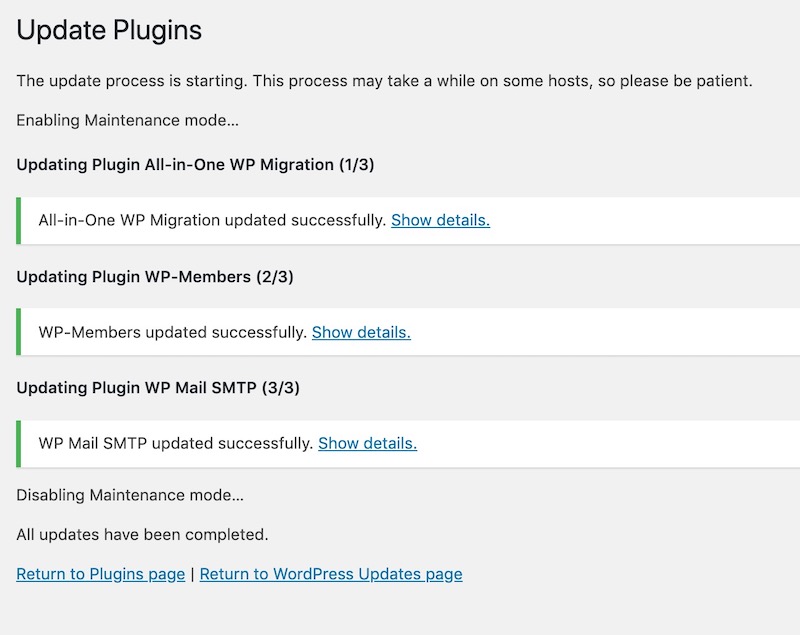This screenshot has height=635, width=800.
Task: Click the Update Plugins page heading
Action: tap(109, 30)
